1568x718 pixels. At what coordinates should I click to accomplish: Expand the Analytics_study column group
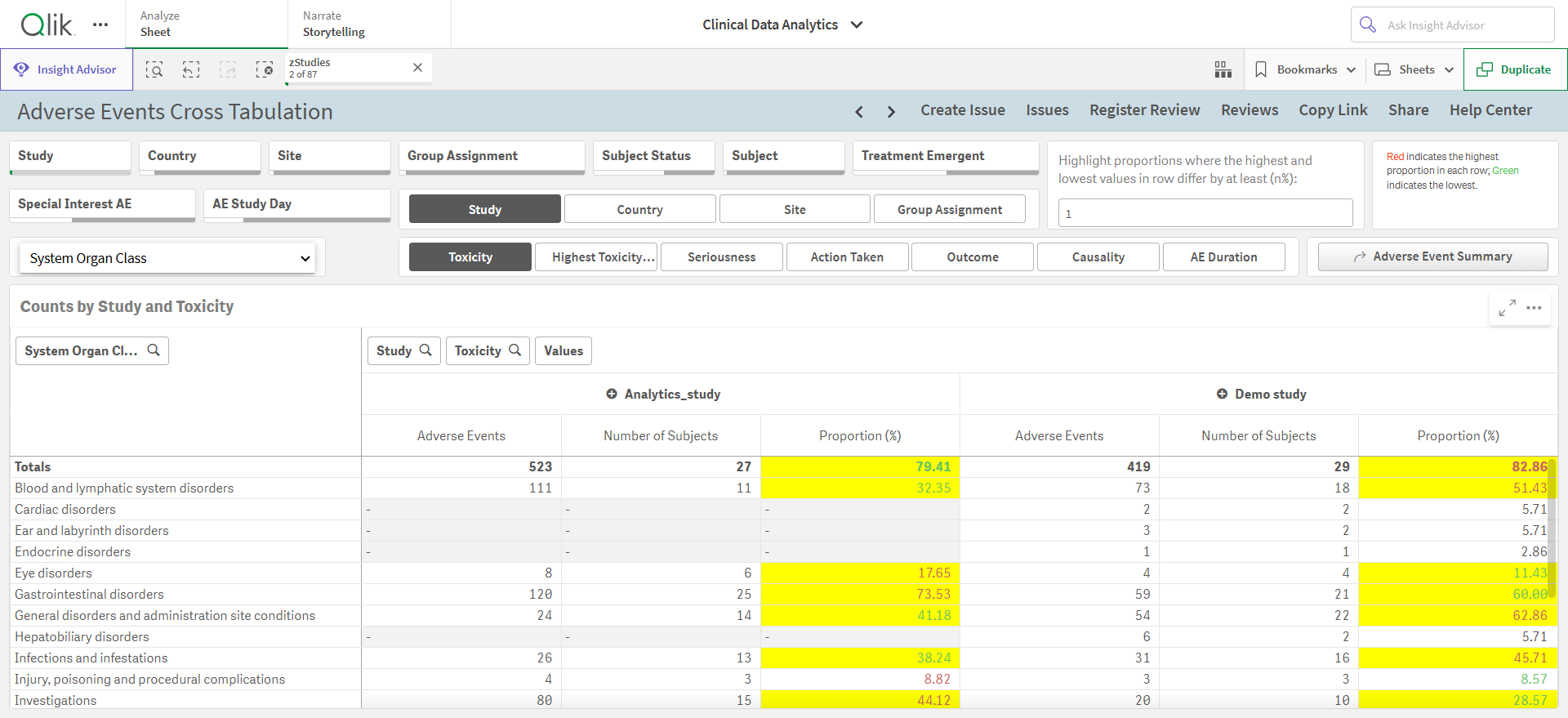[612, 394]
